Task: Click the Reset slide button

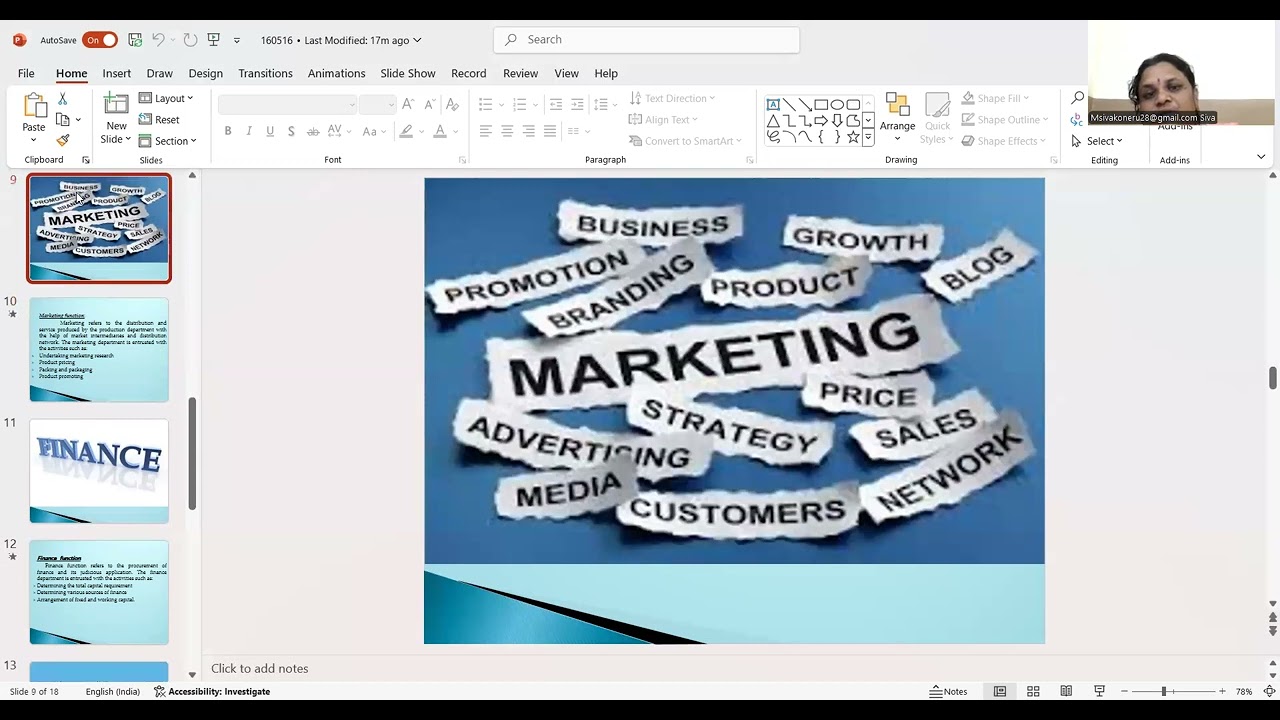Action: point(160,120)
